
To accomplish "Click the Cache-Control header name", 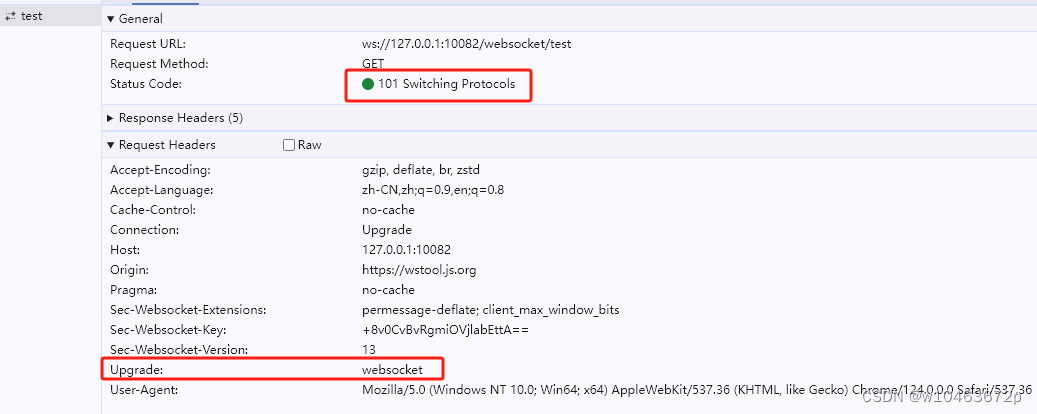I will [x=155, y=210].
